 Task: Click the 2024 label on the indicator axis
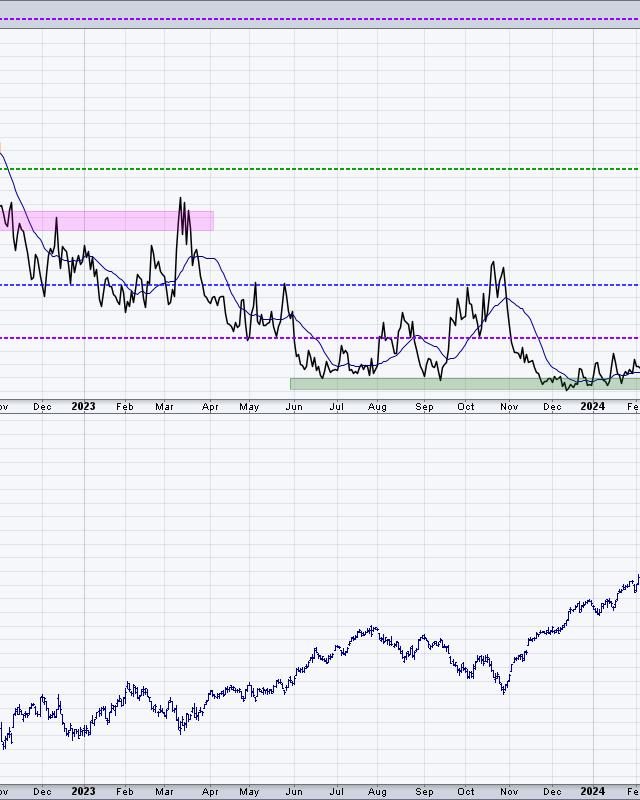coord(593,406)
